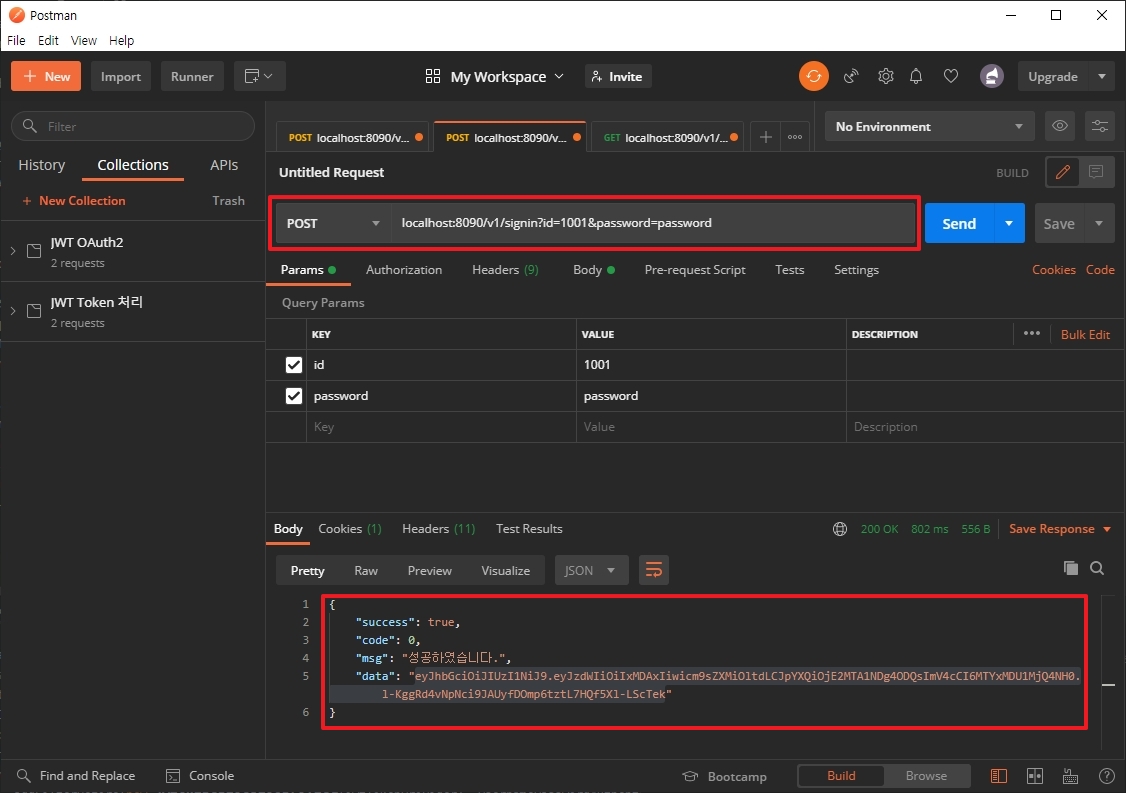Switch to the History tab
This screenshot has height=793, width=1126.
tap(42, 165)
